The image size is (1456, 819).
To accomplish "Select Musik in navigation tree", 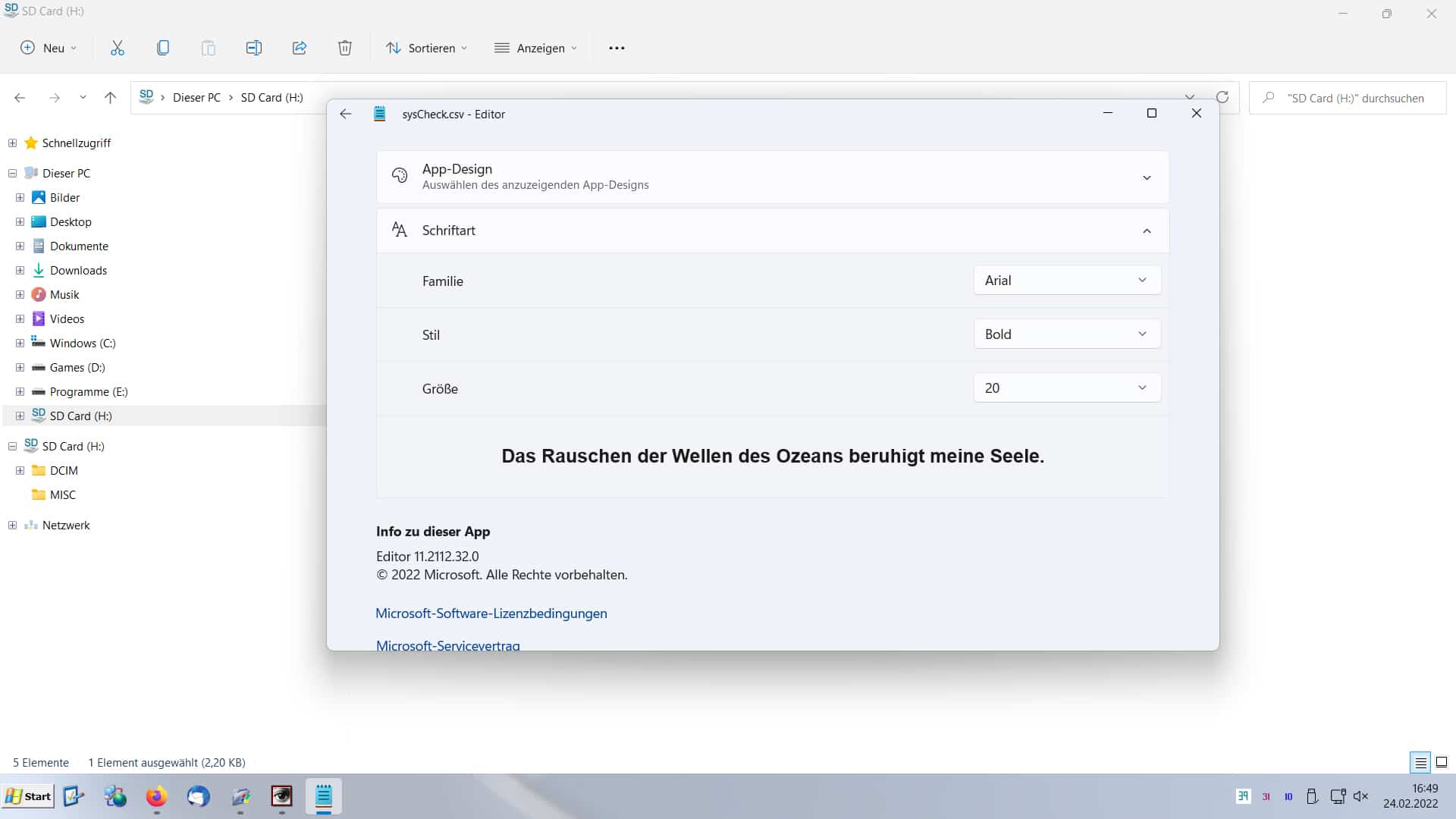I will 64,294.
